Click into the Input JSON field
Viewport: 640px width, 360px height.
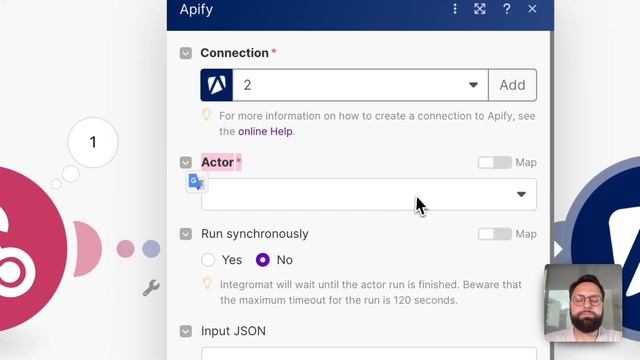coord(369,353)
